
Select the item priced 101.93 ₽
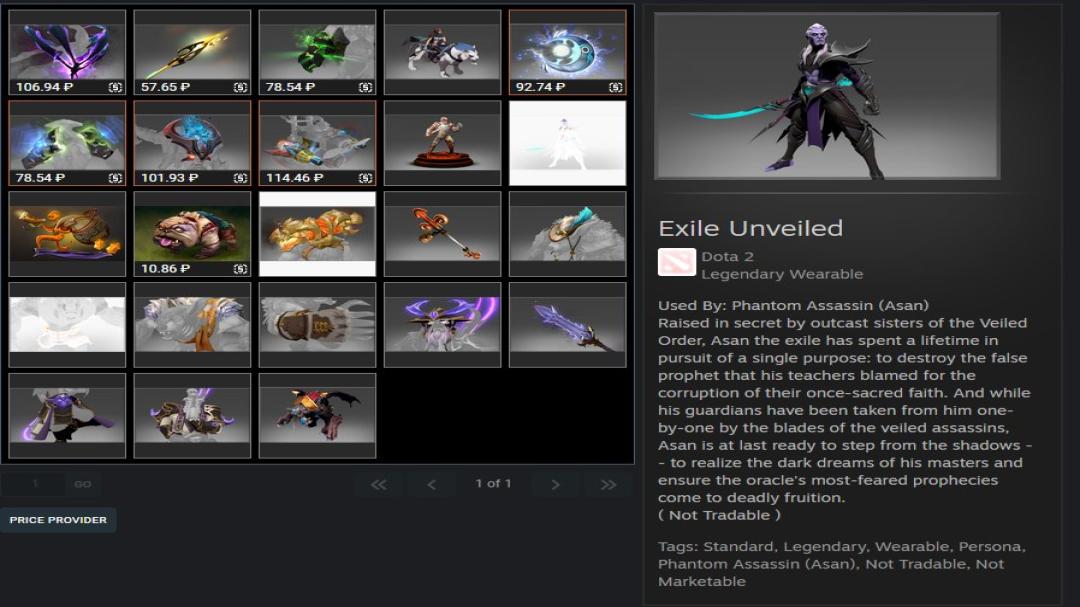coord(192,143)
